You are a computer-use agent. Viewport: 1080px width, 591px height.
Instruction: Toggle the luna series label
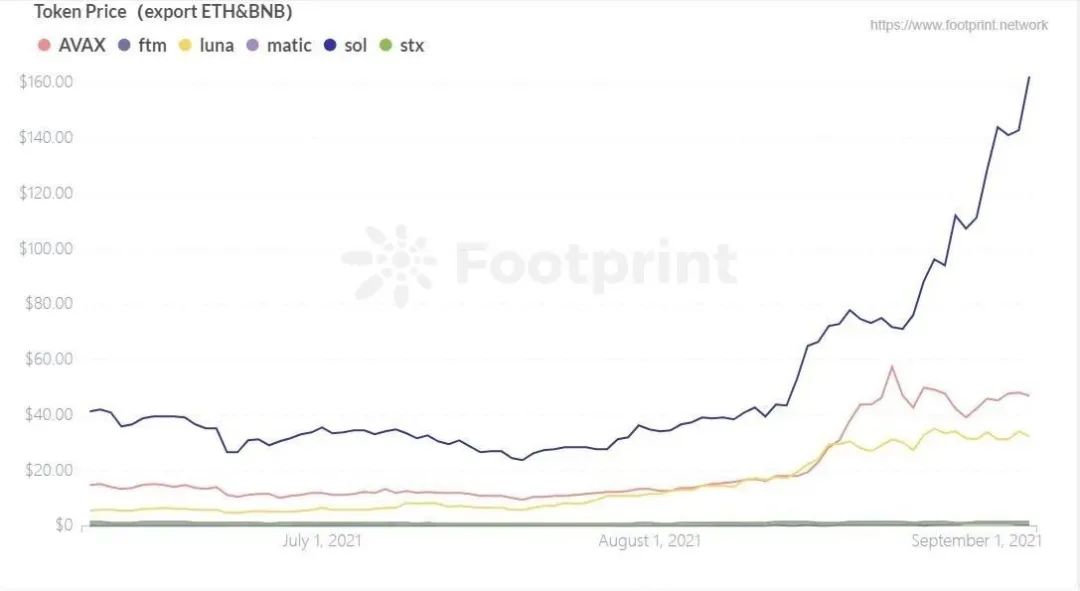point(216,45)
